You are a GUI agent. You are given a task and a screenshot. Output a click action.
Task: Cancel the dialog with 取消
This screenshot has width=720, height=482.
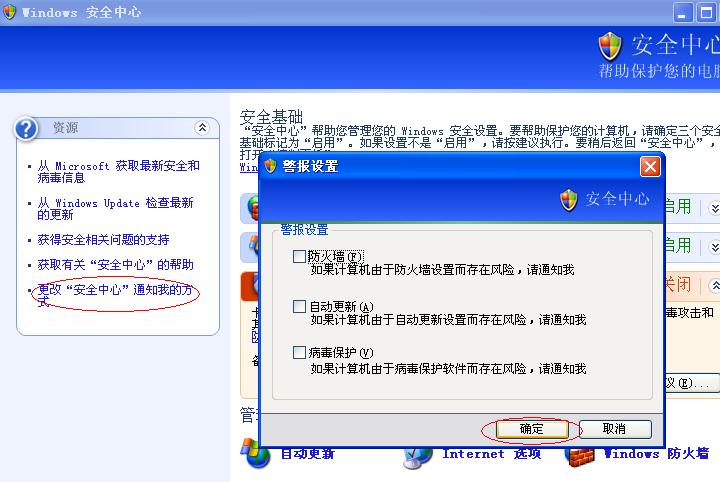coord(615,429)
